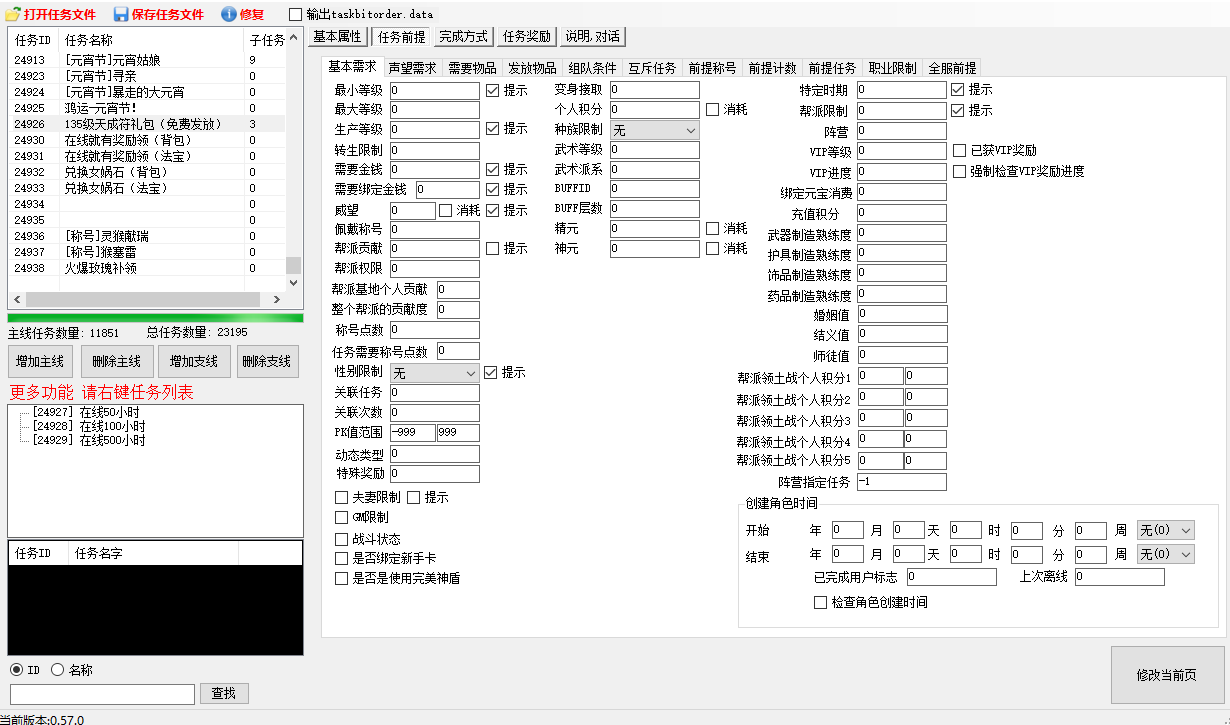This screenshot has height=725, width=1230.
Task: Click the open task file folder icon
Action: pyautogui.click(x=12, y=14)
